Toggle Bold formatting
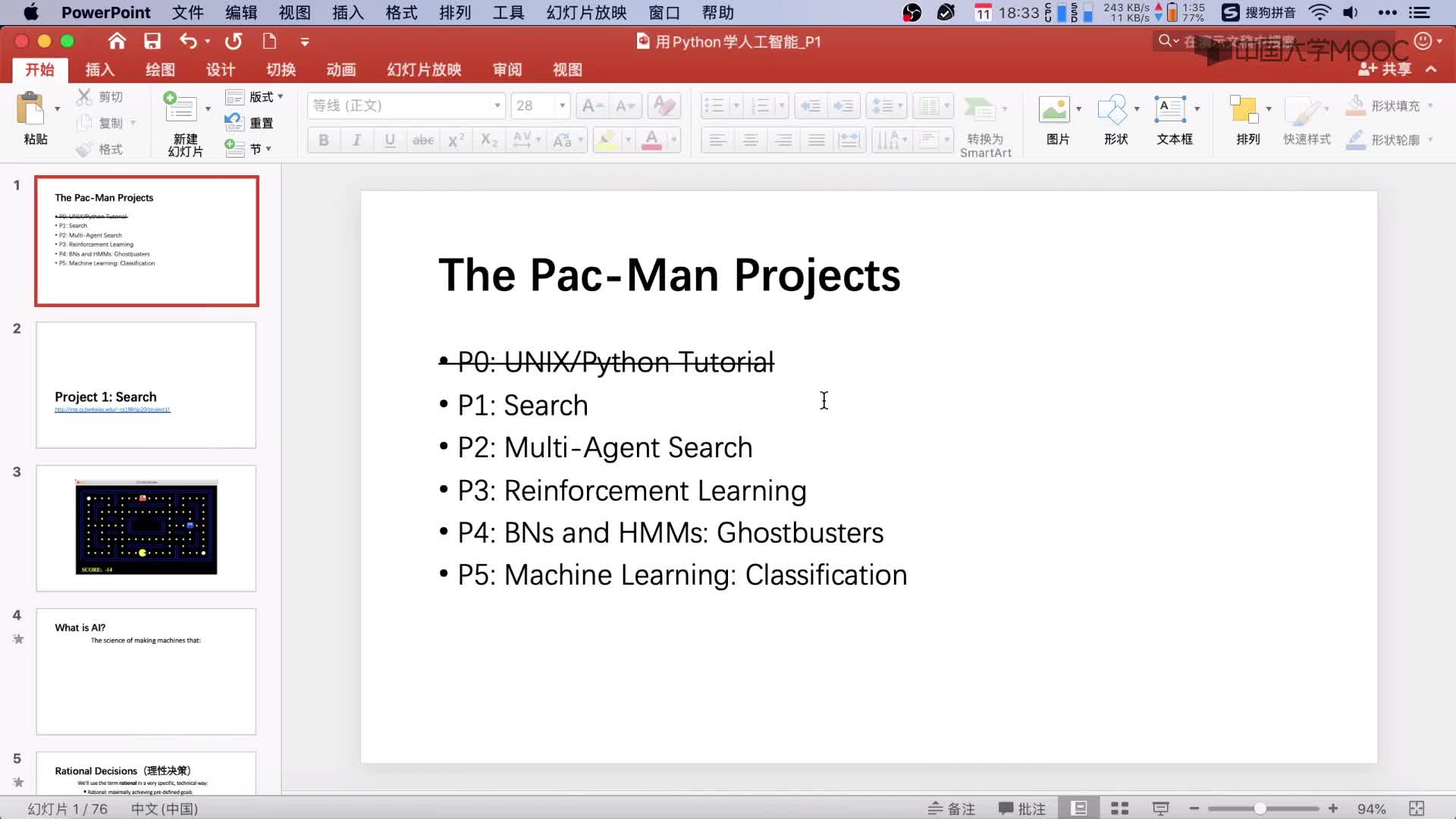 click(324, 140)
